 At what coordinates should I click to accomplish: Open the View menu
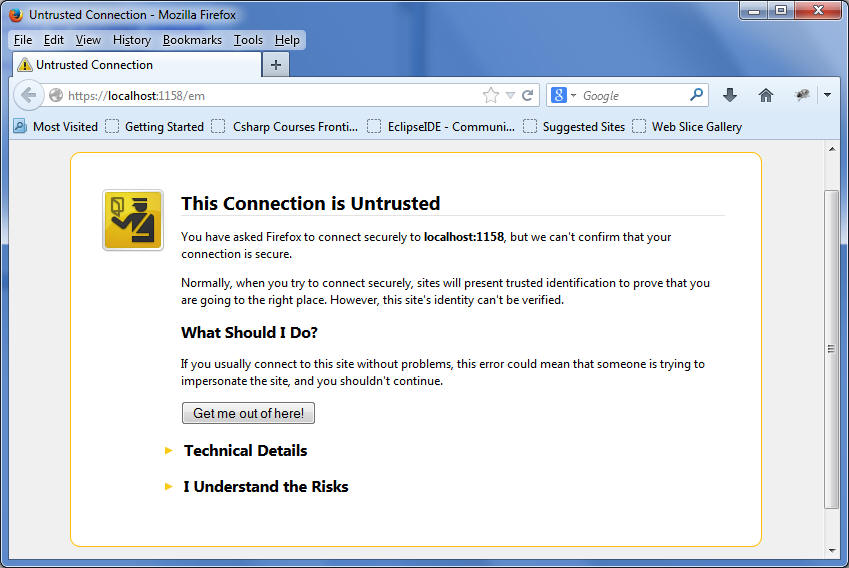88,40
